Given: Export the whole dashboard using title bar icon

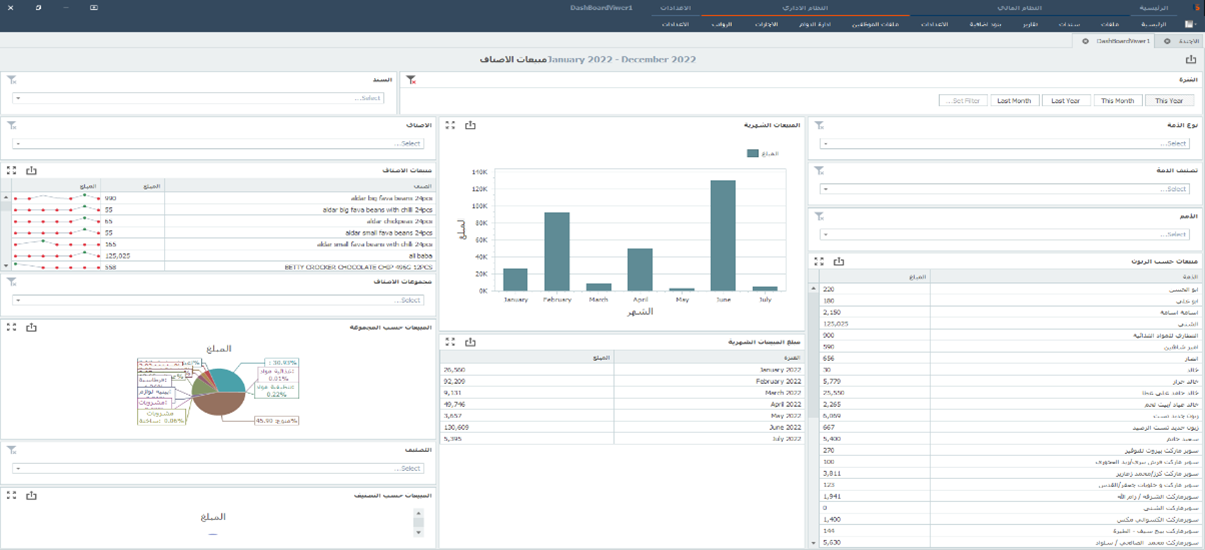Looking at the screenshot, I should [1190, 60].
